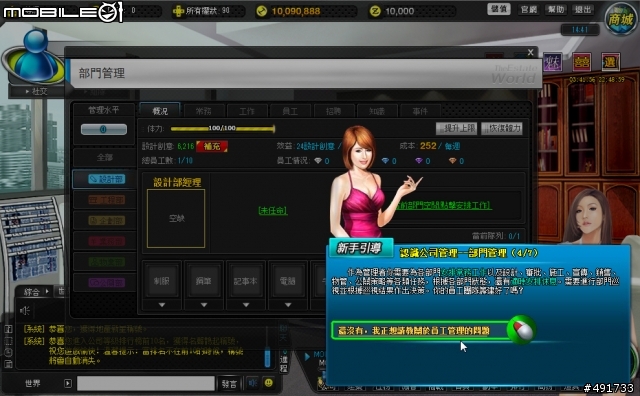This screenshot has height=396, width=640.
Task: Open the 幫助 help button
Action: click(x=556, y=9)
